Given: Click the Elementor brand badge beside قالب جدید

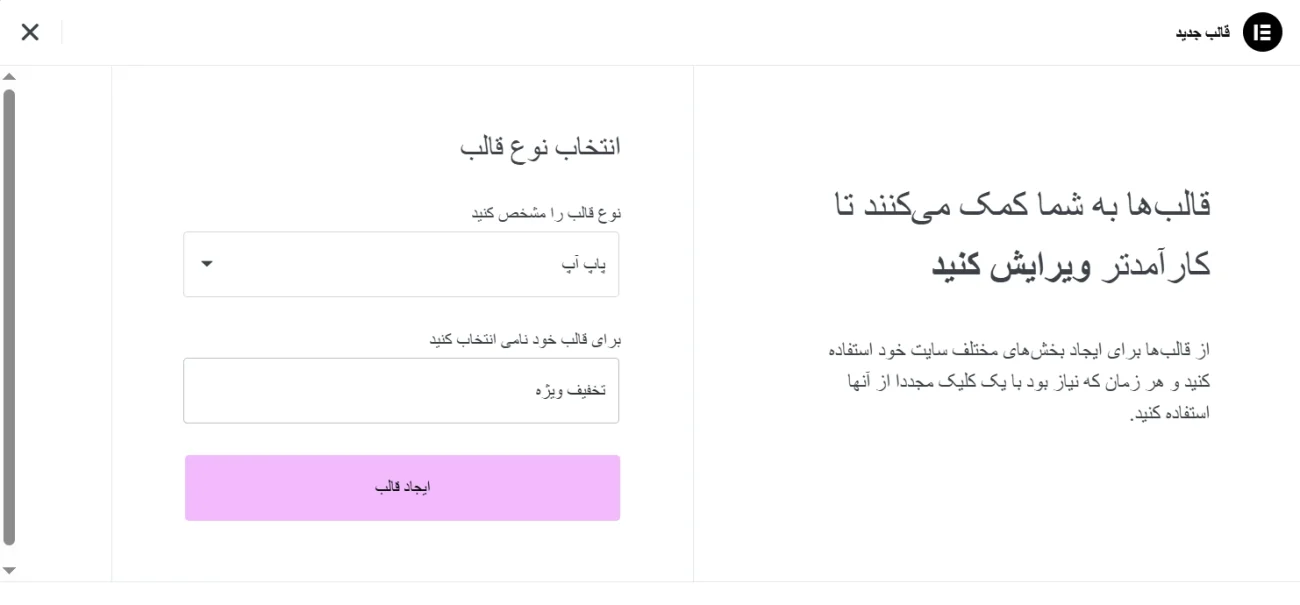Looking at the screenshot, I should 1262,31.
